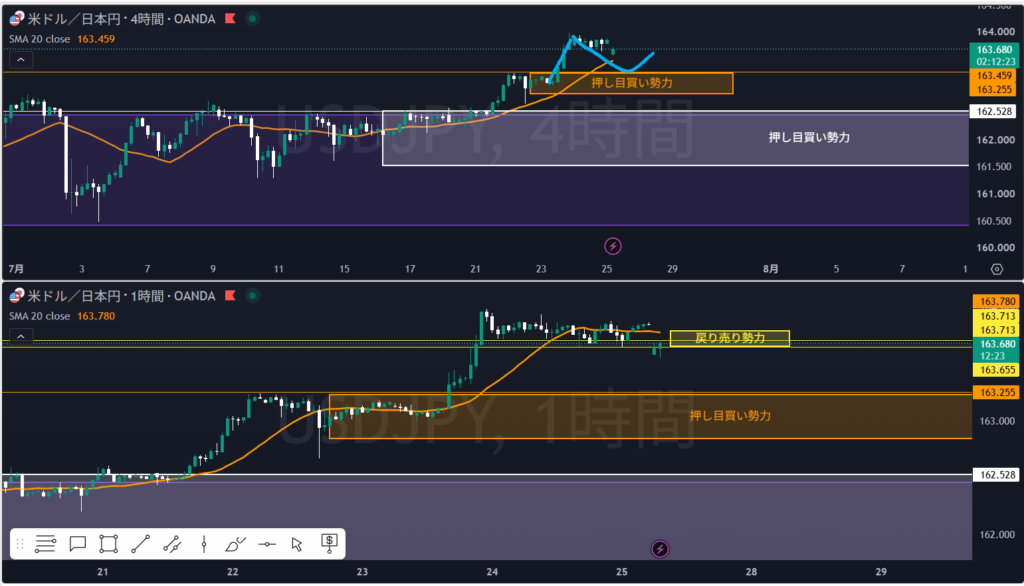This screenshot has width=1024, height=586.
Task: Click the orange 163.255 label on 4-hour axis
Action: tap(994, 90)
